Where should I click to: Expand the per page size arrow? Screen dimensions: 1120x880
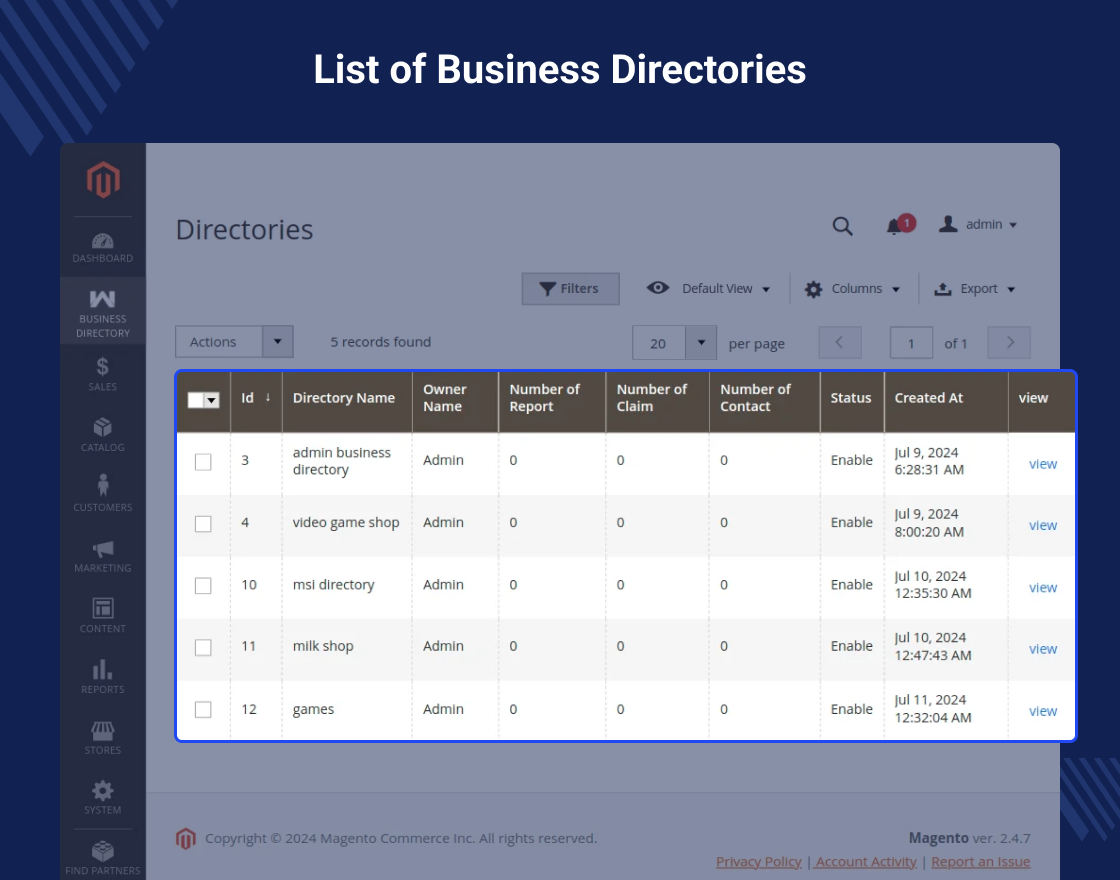pos(701,343)
